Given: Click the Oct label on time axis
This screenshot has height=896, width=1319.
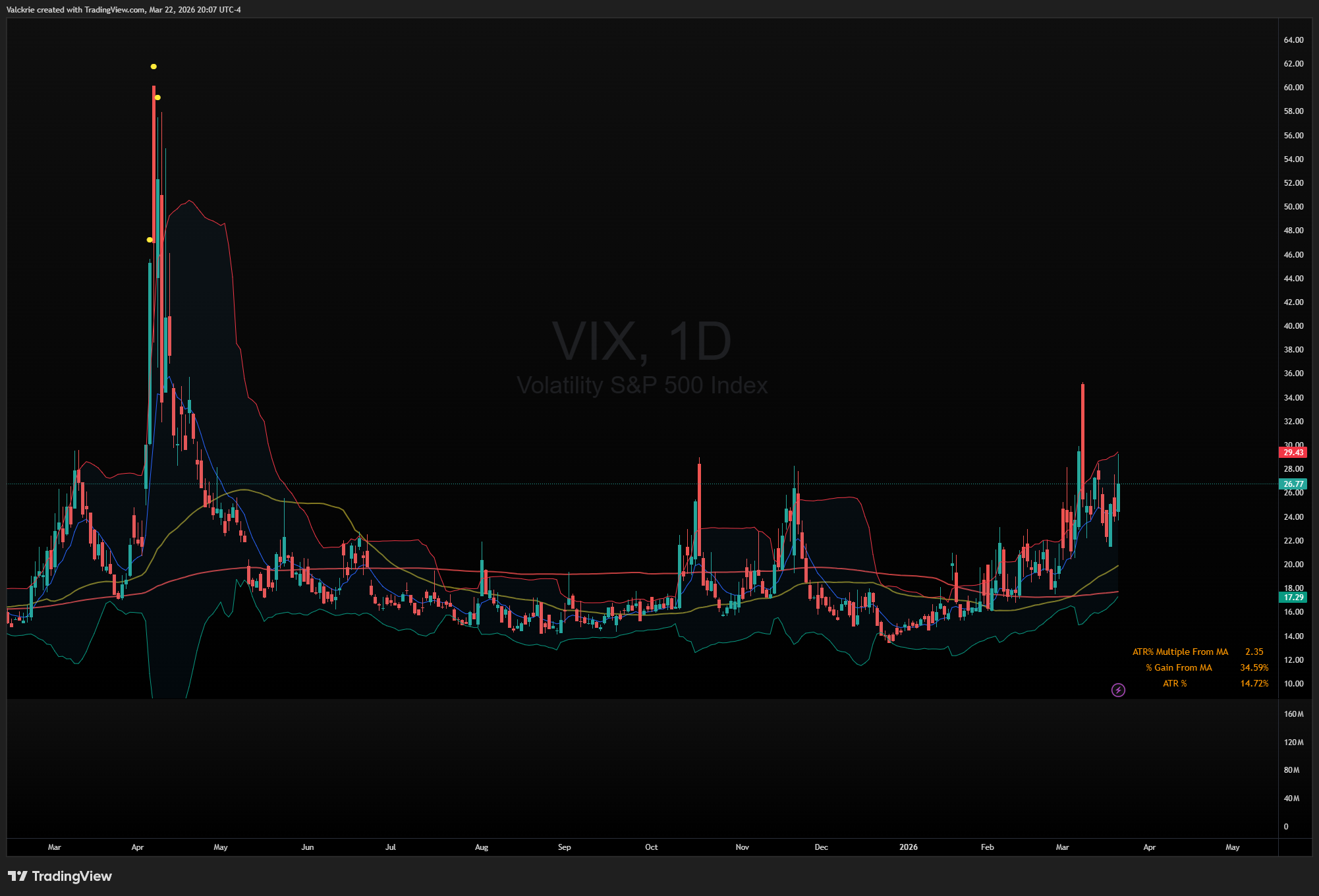Looking at the screenshot, I should tap(651, 847).
